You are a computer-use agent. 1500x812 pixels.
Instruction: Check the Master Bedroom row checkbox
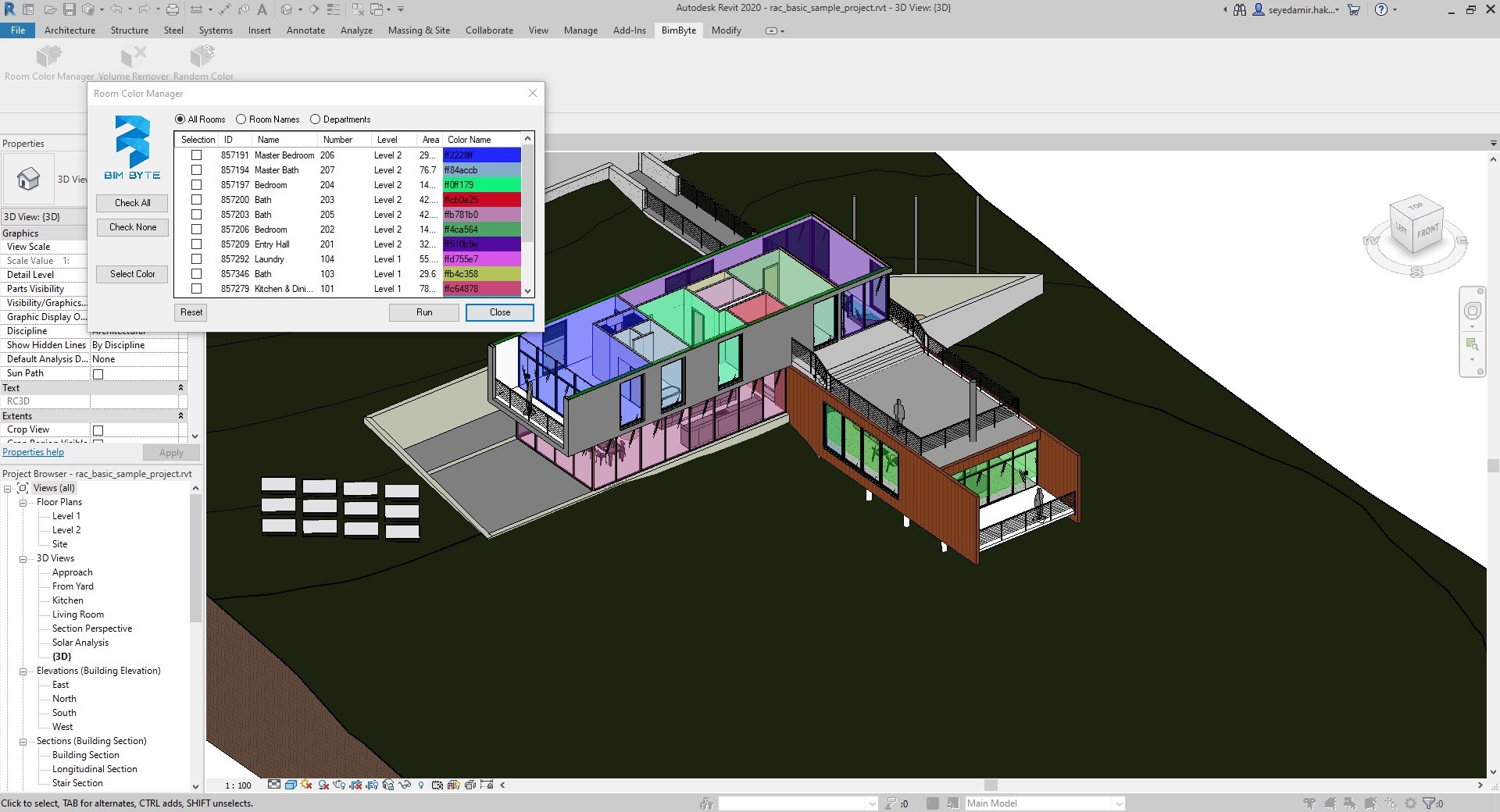pyautogui.click(x=197, y=155)
